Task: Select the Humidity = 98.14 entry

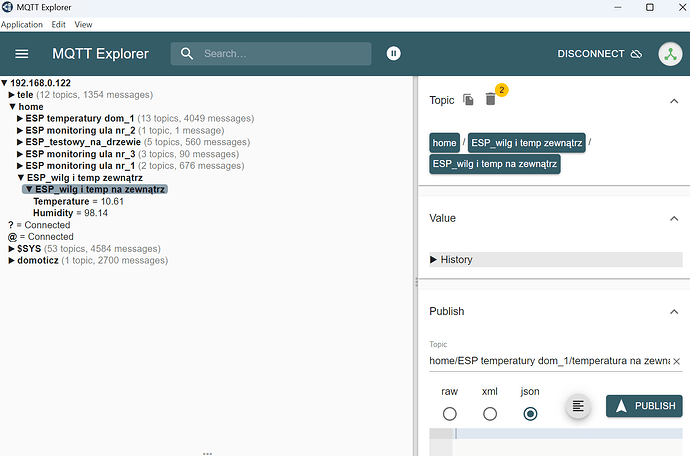Action: pyautogui.click(x=70, y=213)
